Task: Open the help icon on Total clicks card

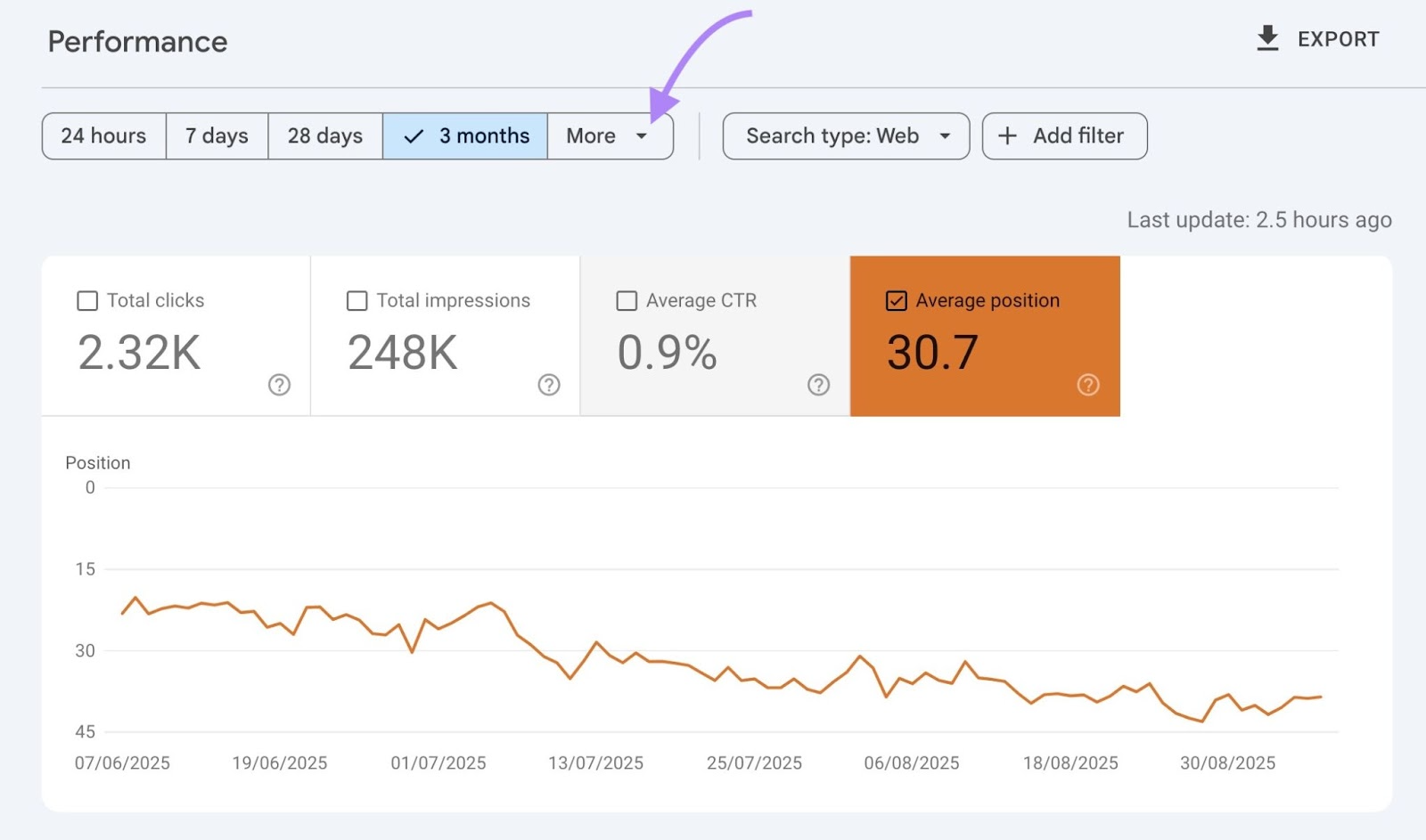Action: click(x=279, y=385)
